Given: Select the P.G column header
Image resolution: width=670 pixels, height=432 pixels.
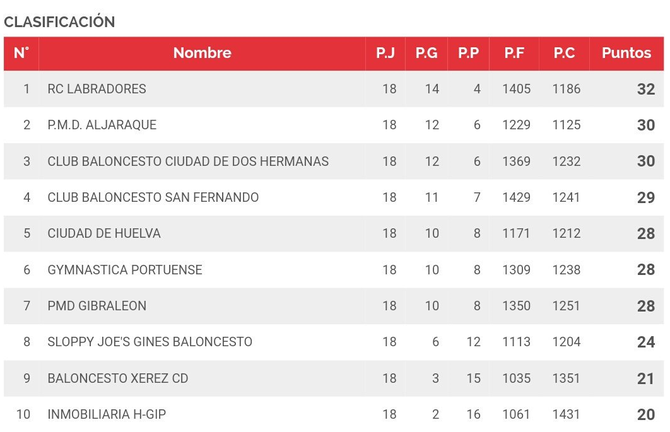Looking at the screenshot, I should point(426,53).
